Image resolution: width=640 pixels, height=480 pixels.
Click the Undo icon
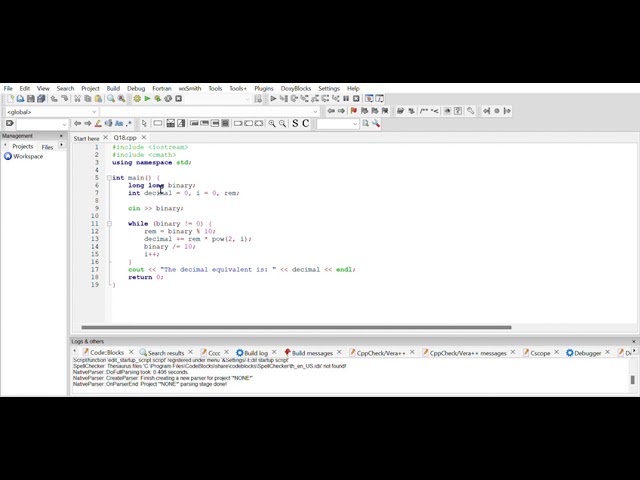tap(54, 99)
